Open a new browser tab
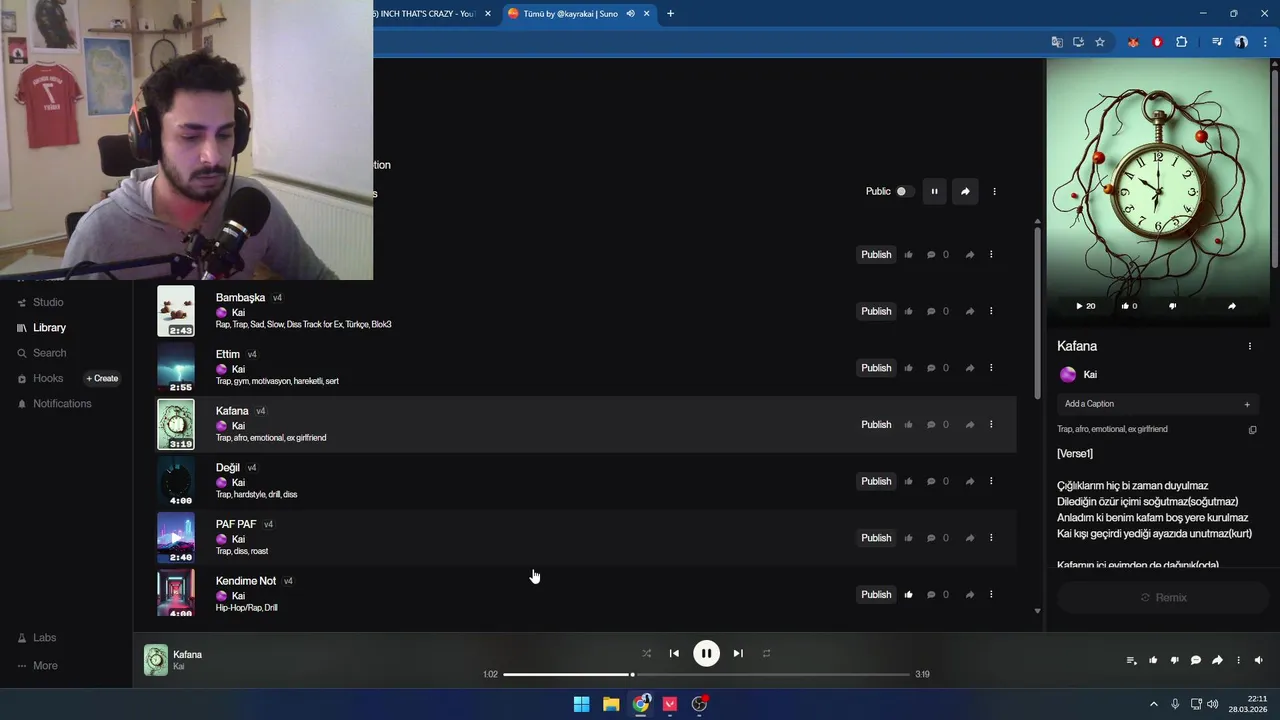This screenshot has height=720, width=1280. 670,14
